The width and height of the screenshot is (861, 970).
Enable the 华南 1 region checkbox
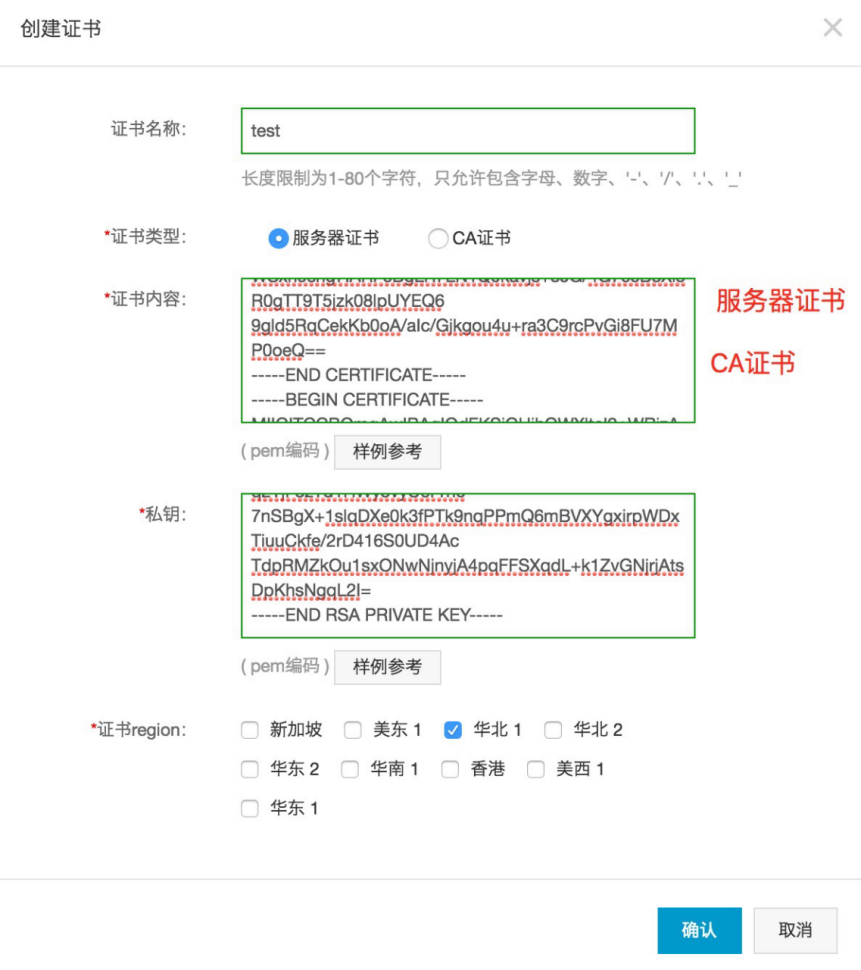pyautogui.click(x=350, y=769)
